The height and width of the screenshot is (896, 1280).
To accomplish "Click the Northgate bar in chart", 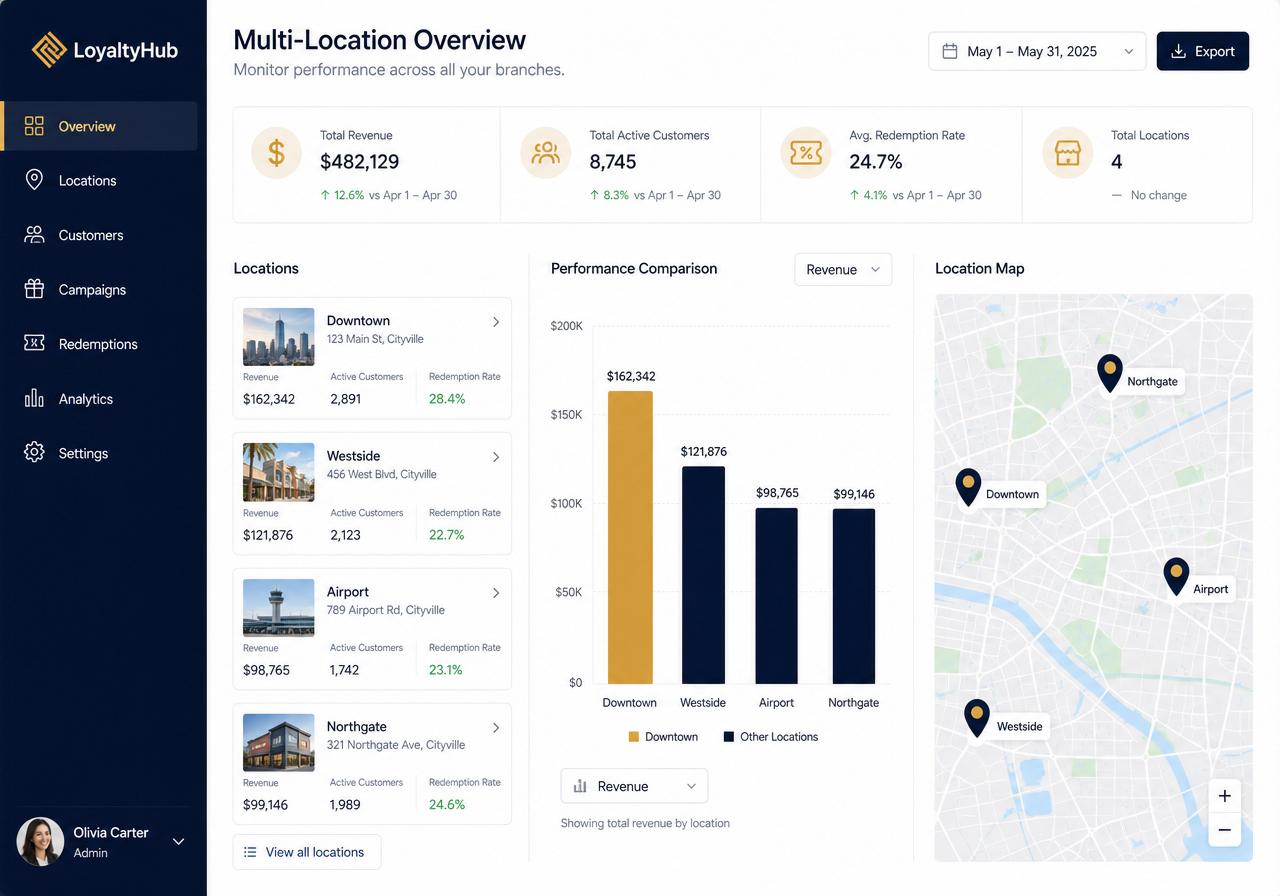I will coord(853,596).
